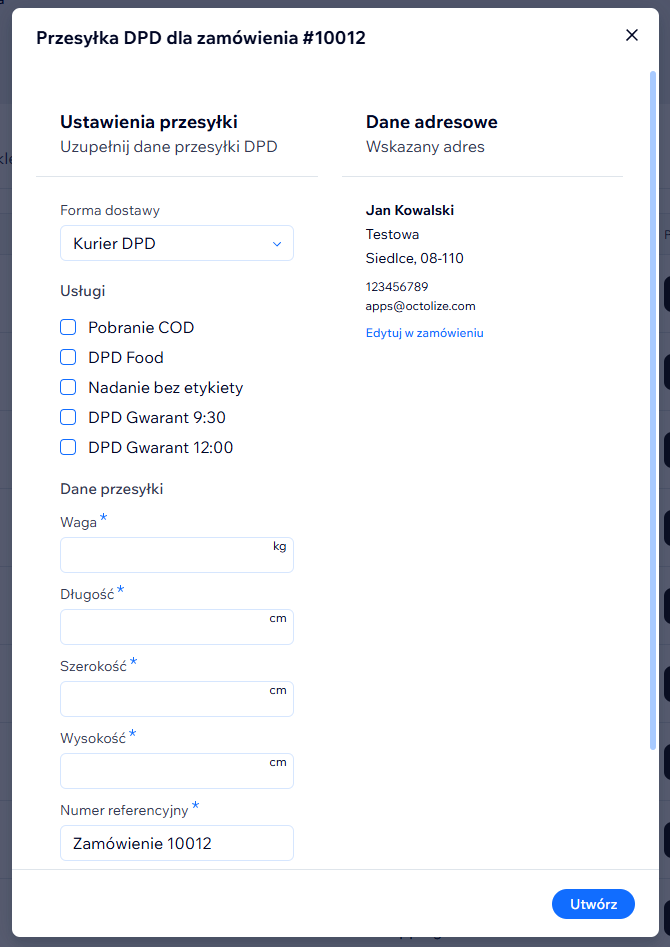Click into the Długość length field

click(x=165, y=627)
